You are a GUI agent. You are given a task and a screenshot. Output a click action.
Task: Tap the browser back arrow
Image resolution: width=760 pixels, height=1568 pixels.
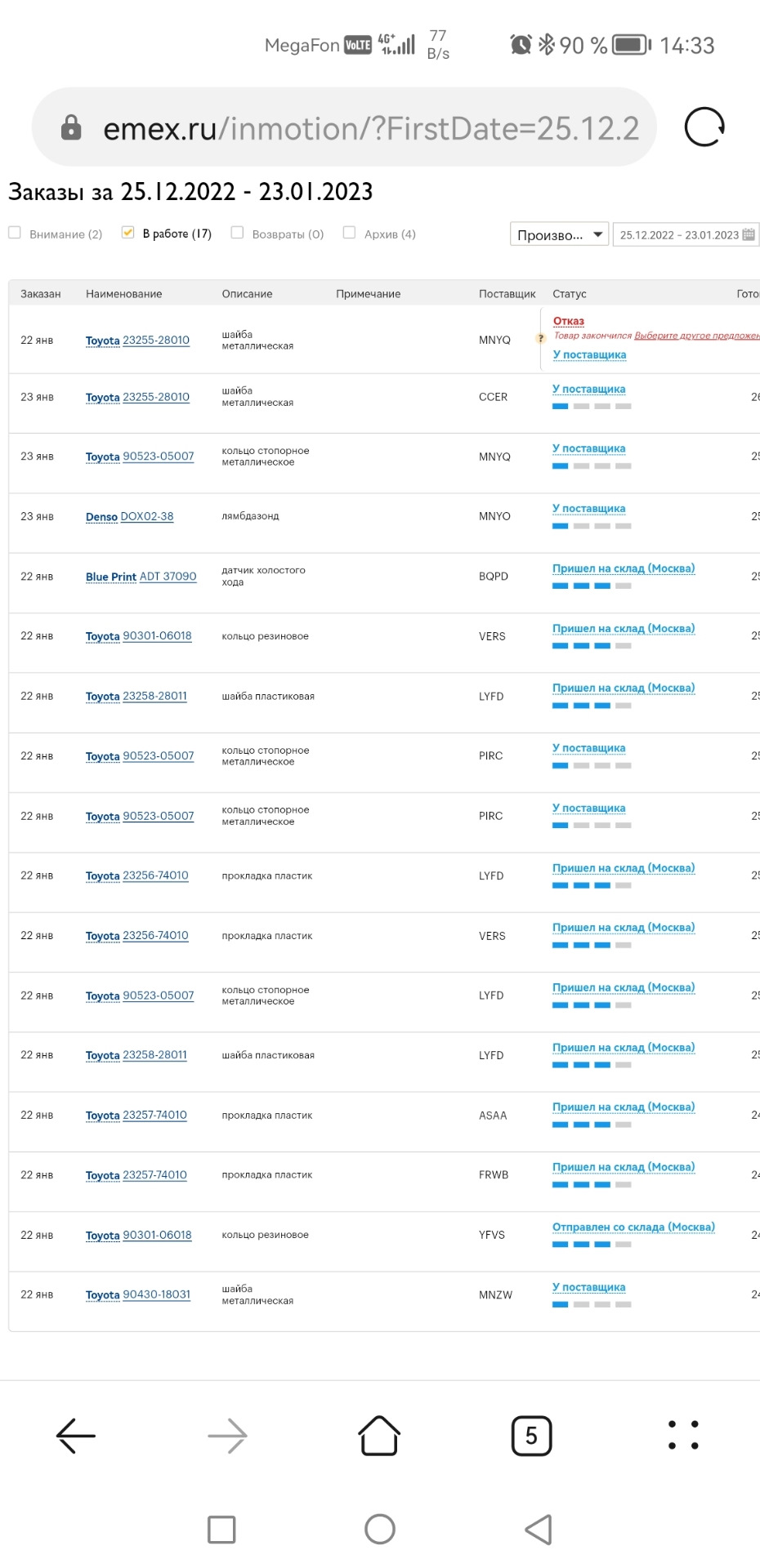click(76, 1436)
